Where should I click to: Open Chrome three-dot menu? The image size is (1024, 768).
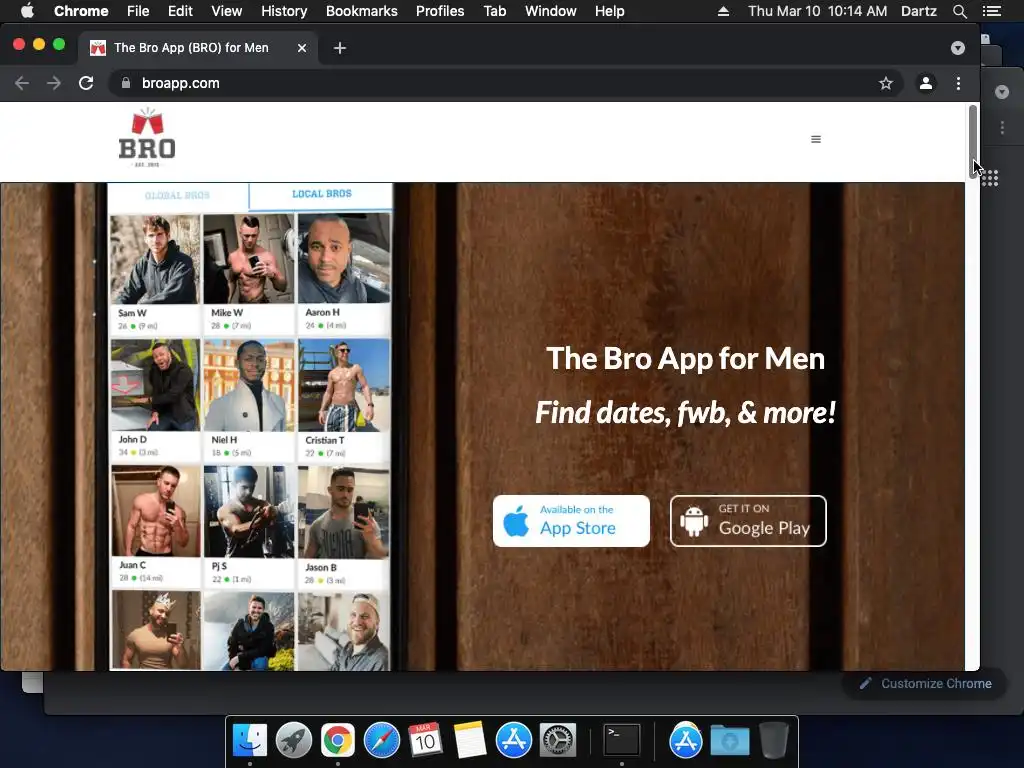tap(958, 83)
